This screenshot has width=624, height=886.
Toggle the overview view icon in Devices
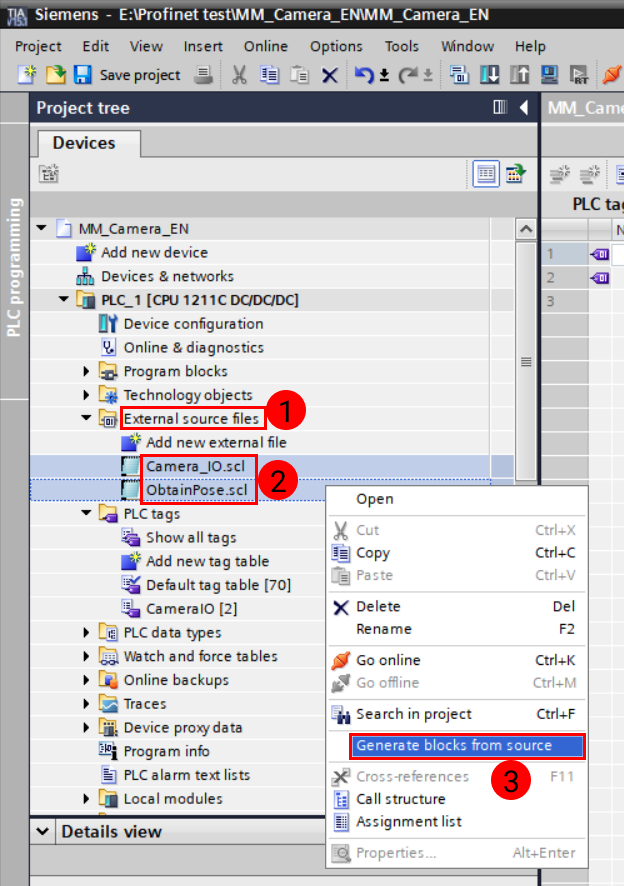click(486, 173)
